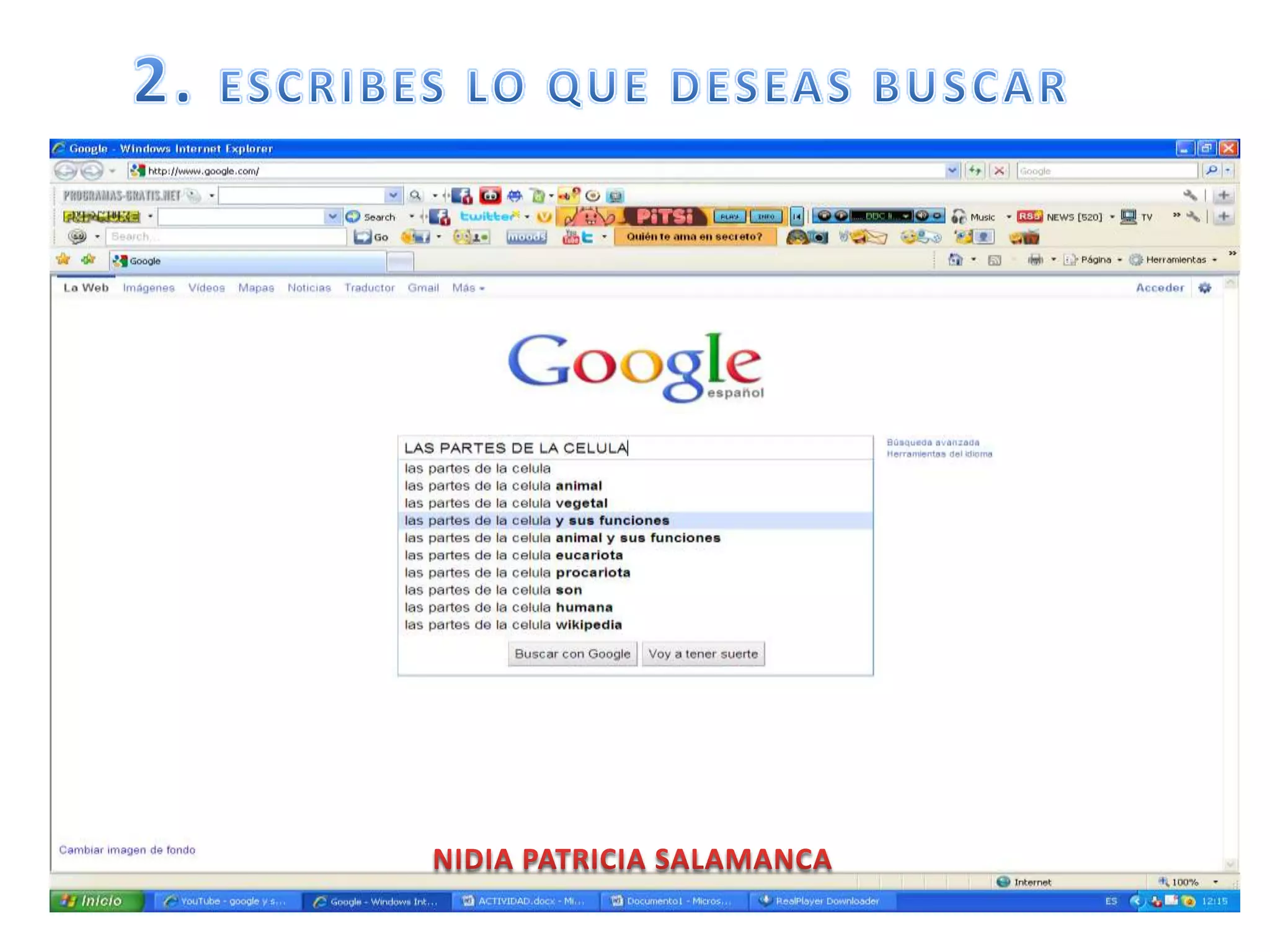This screenshot has height=952, width=1270.
Task: Switch to Vídeos search
Action: (x=206, y=288)
